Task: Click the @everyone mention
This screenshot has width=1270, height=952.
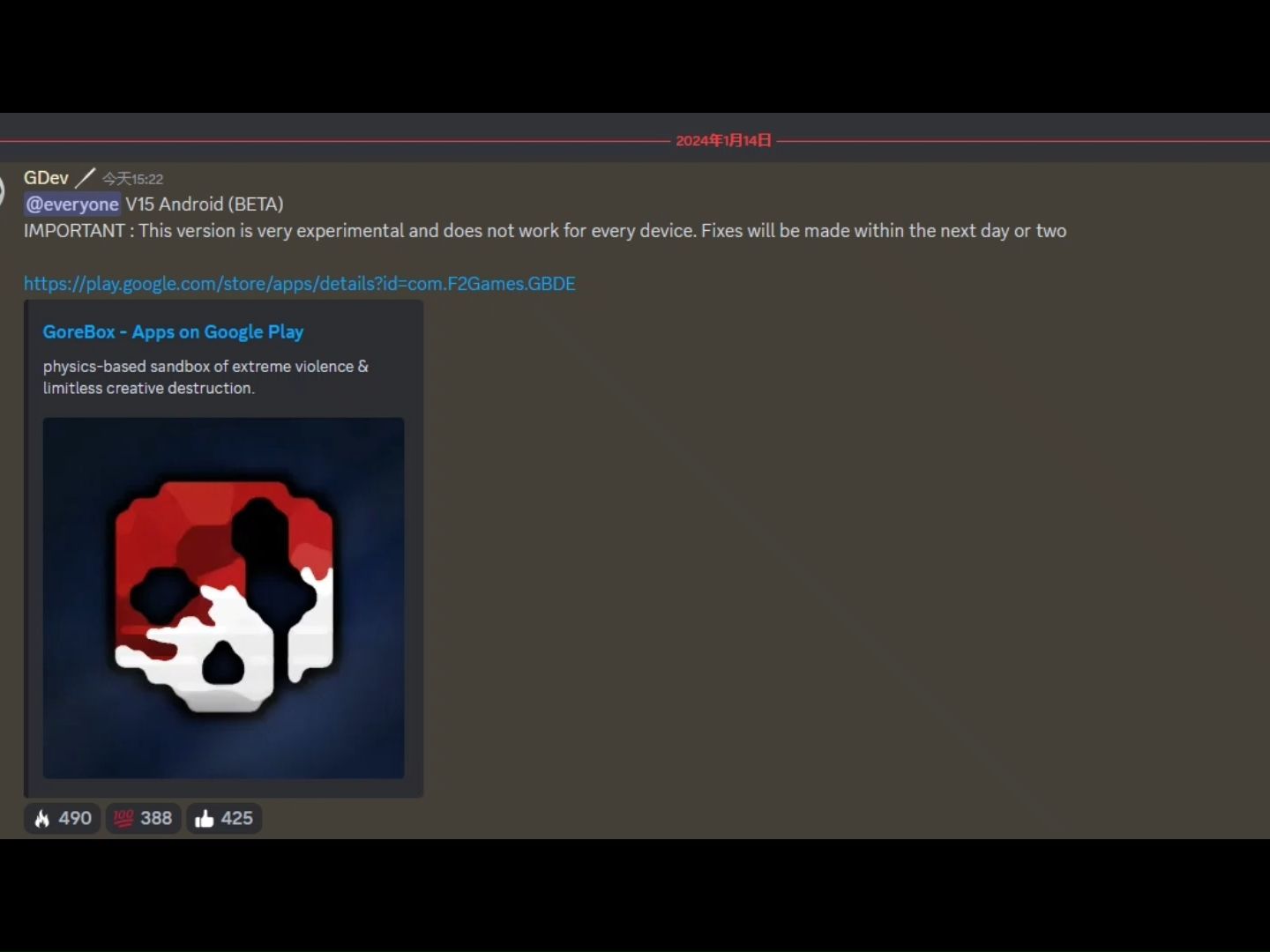Action: 72,205
